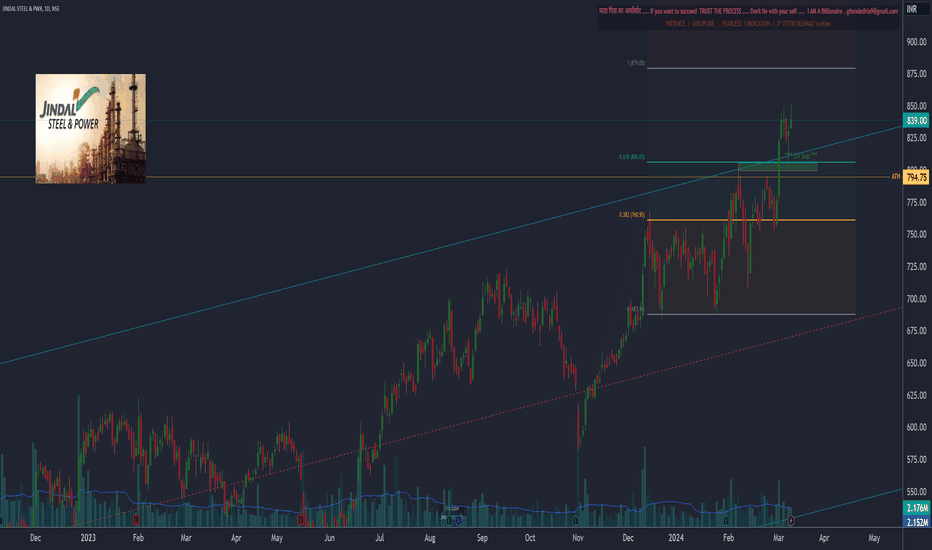Click the Apr label right of Mar 2024
This screenshot has width=932, height=550.
[x=824, y=538]
